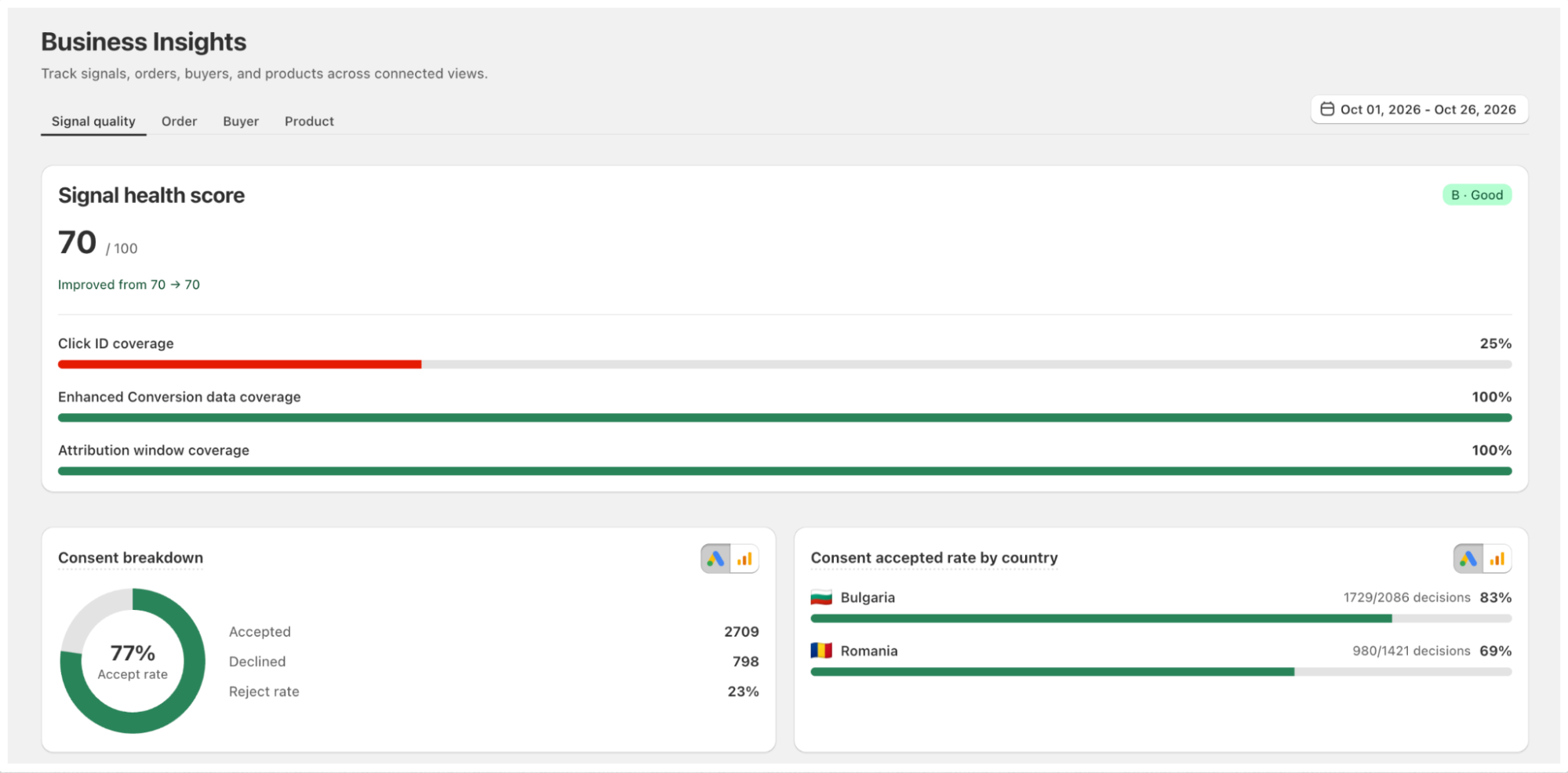Switch to the Product tab
Screen dimensions: 1568x773
click(x=309, y=122)
